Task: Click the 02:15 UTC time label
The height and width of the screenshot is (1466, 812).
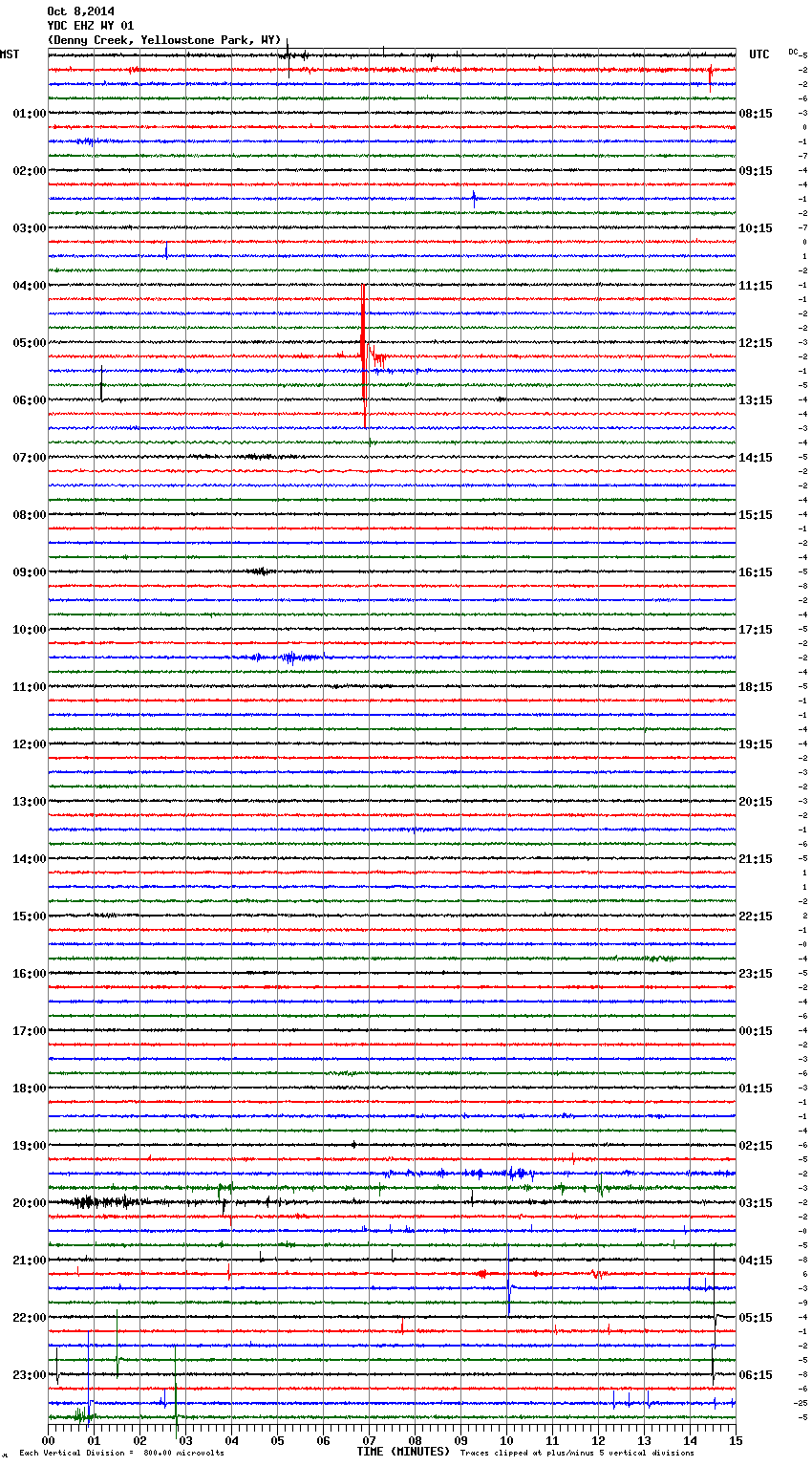Action: coord(756,1146)
